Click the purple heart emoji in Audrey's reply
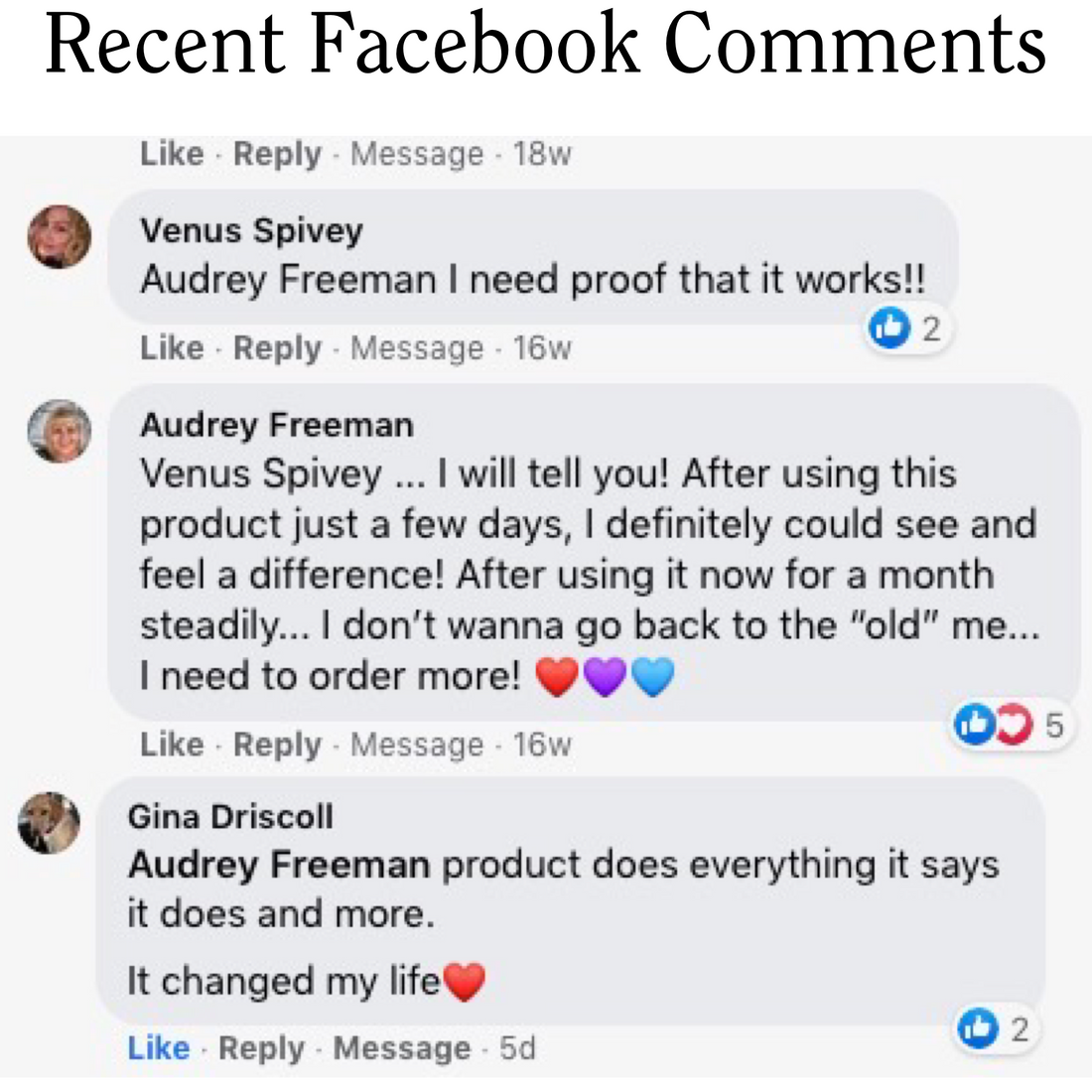The width and height of the screenshot is (1092, 1092). (604, 675)
